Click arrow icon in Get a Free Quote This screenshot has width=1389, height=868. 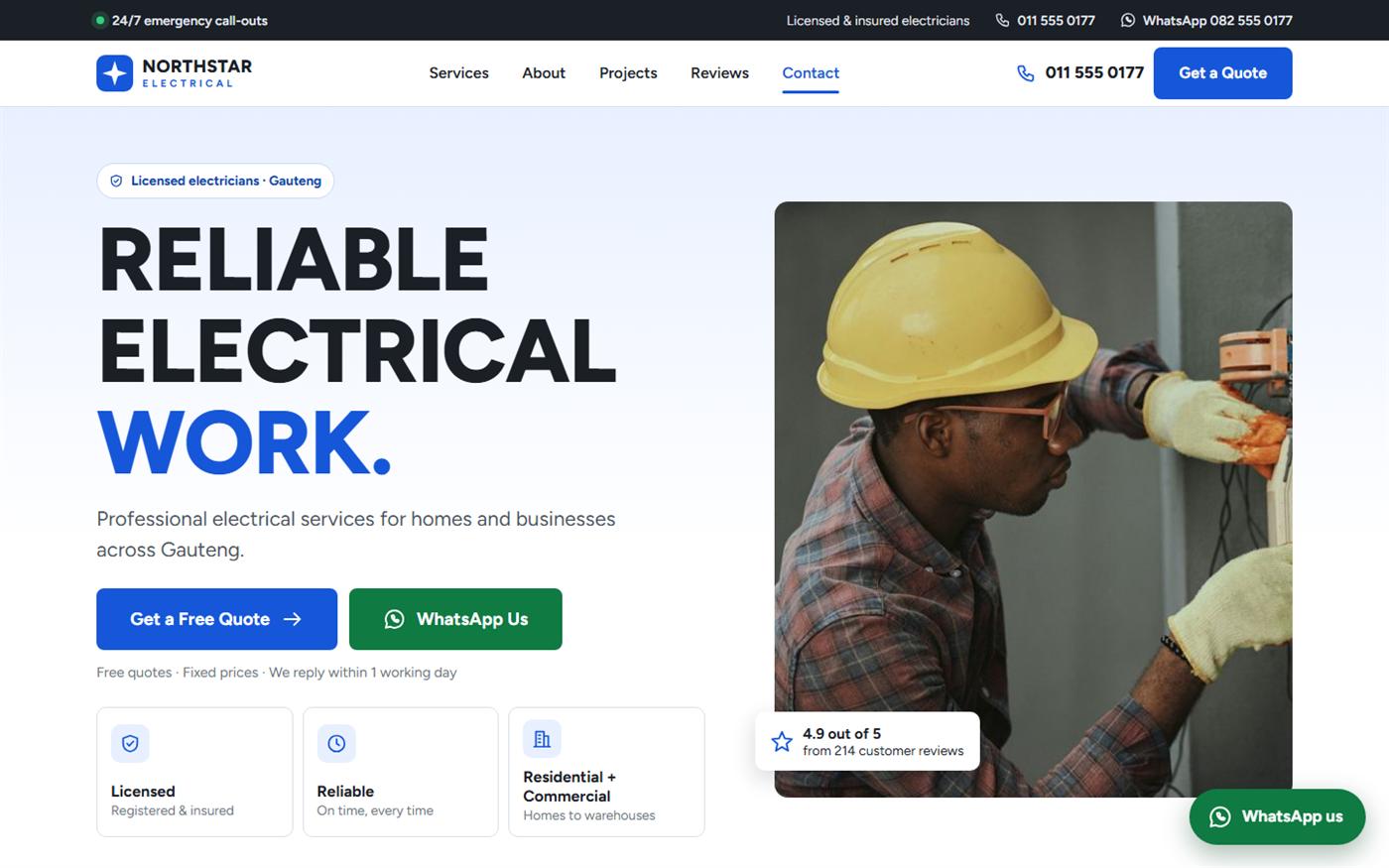293,619
